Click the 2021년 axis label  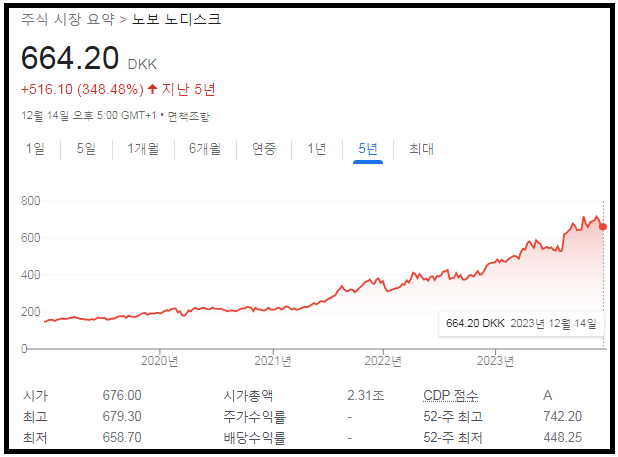[x=273, y=361]
